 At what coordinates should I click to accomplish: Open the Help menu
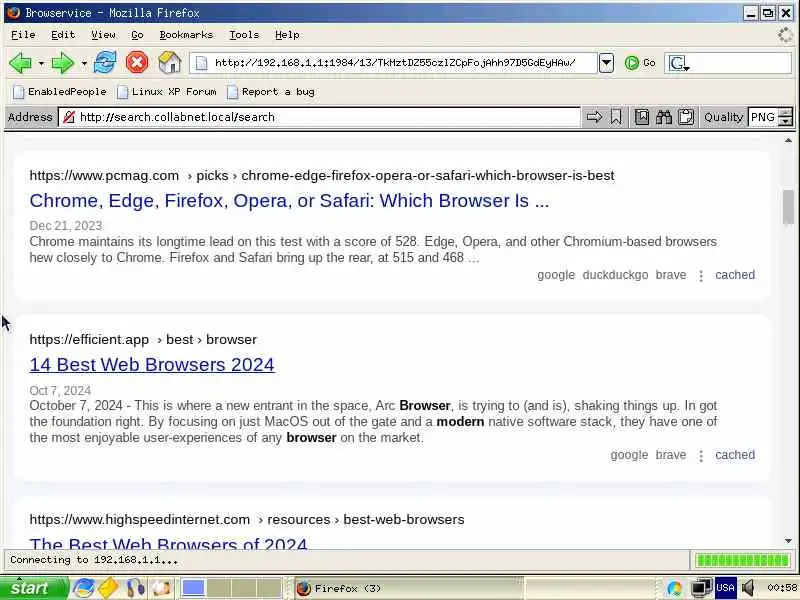point(287,35)
